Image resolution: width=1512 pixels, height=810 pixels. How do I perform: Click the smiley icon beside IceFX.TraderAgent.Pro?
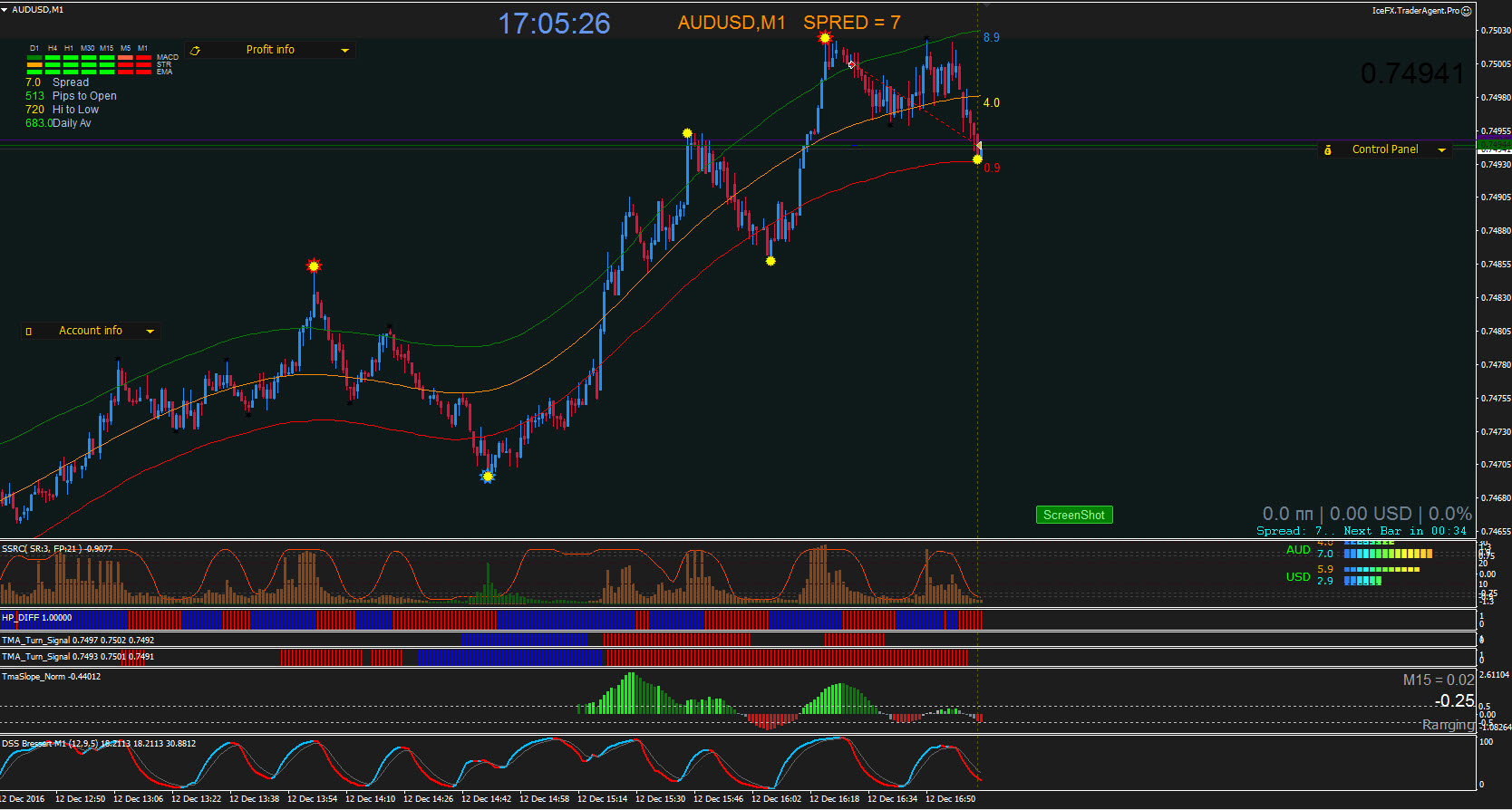1467,11
